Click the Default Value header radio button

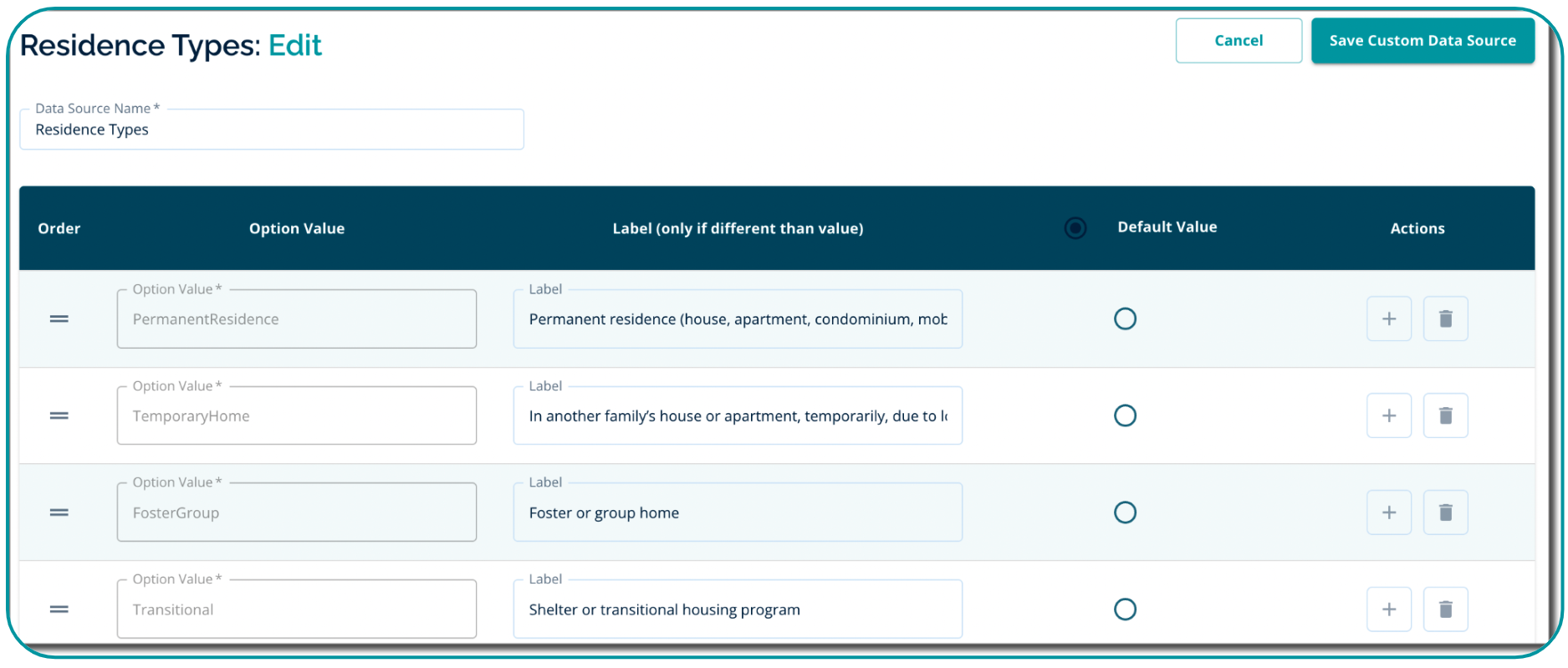(1075, 227)
